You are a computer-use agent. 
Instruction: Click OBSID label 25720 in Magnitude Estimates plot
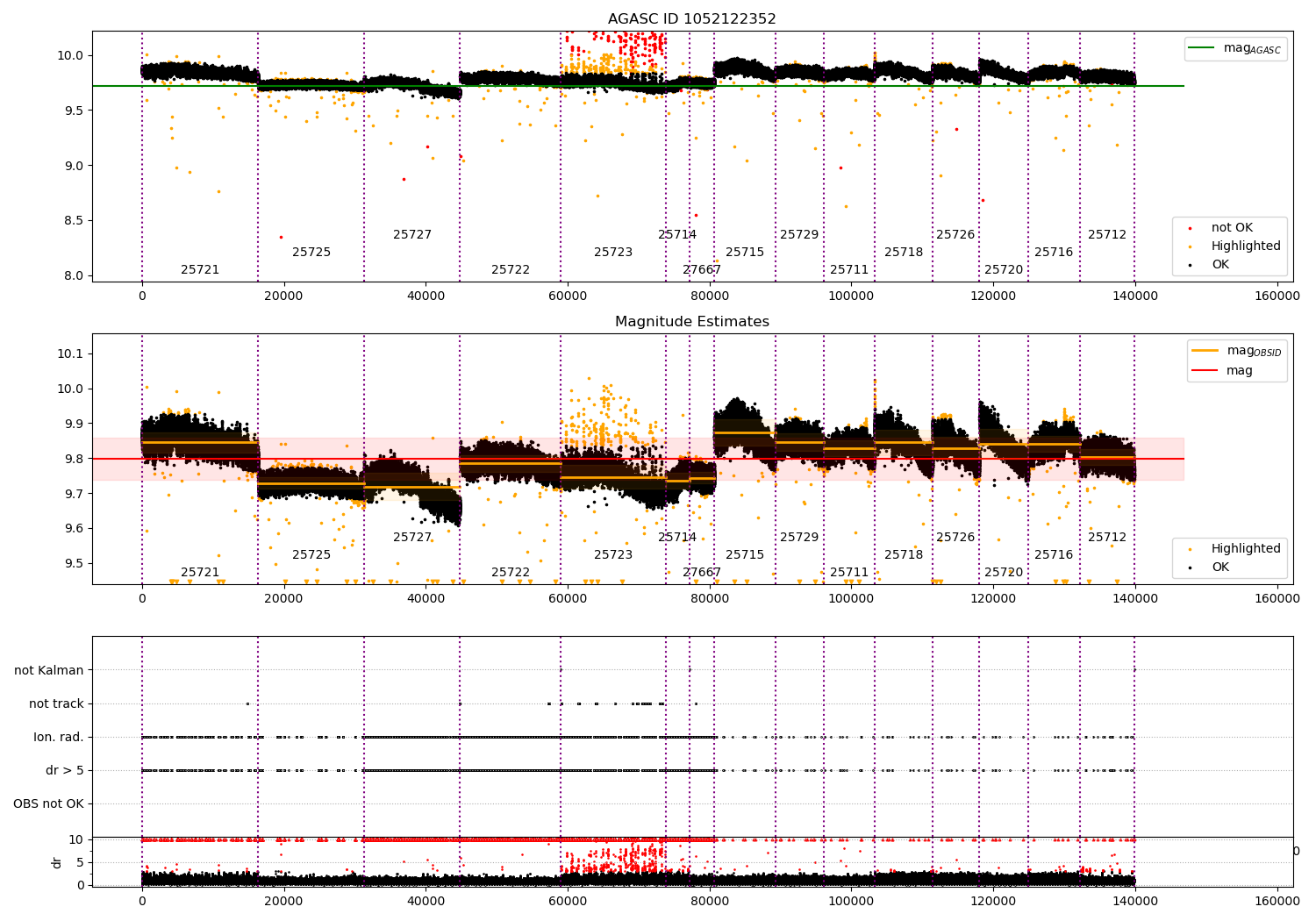[x=1004, y=573]
